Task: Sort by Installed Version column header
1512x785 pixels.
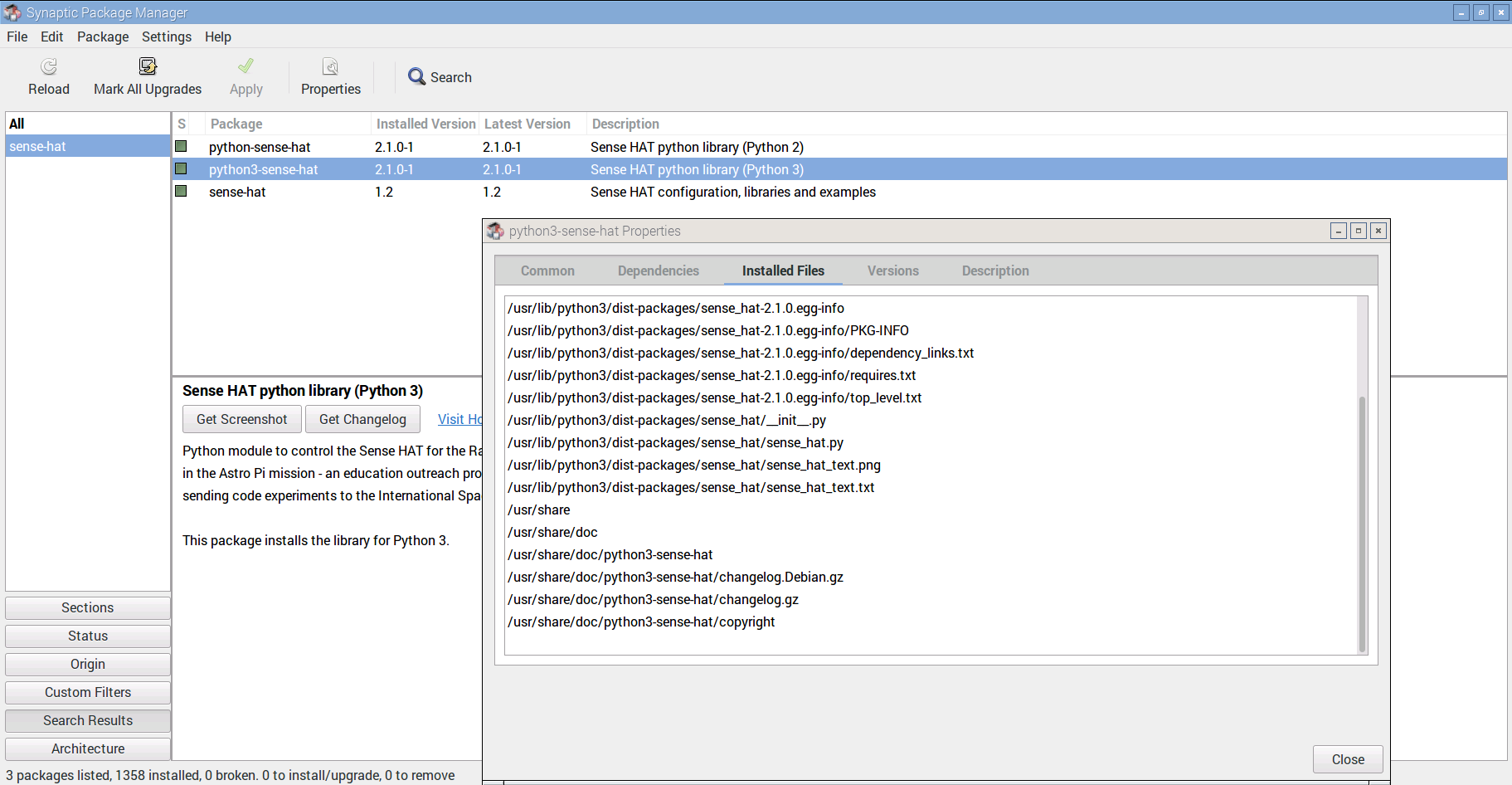Action: coord(425,124)
